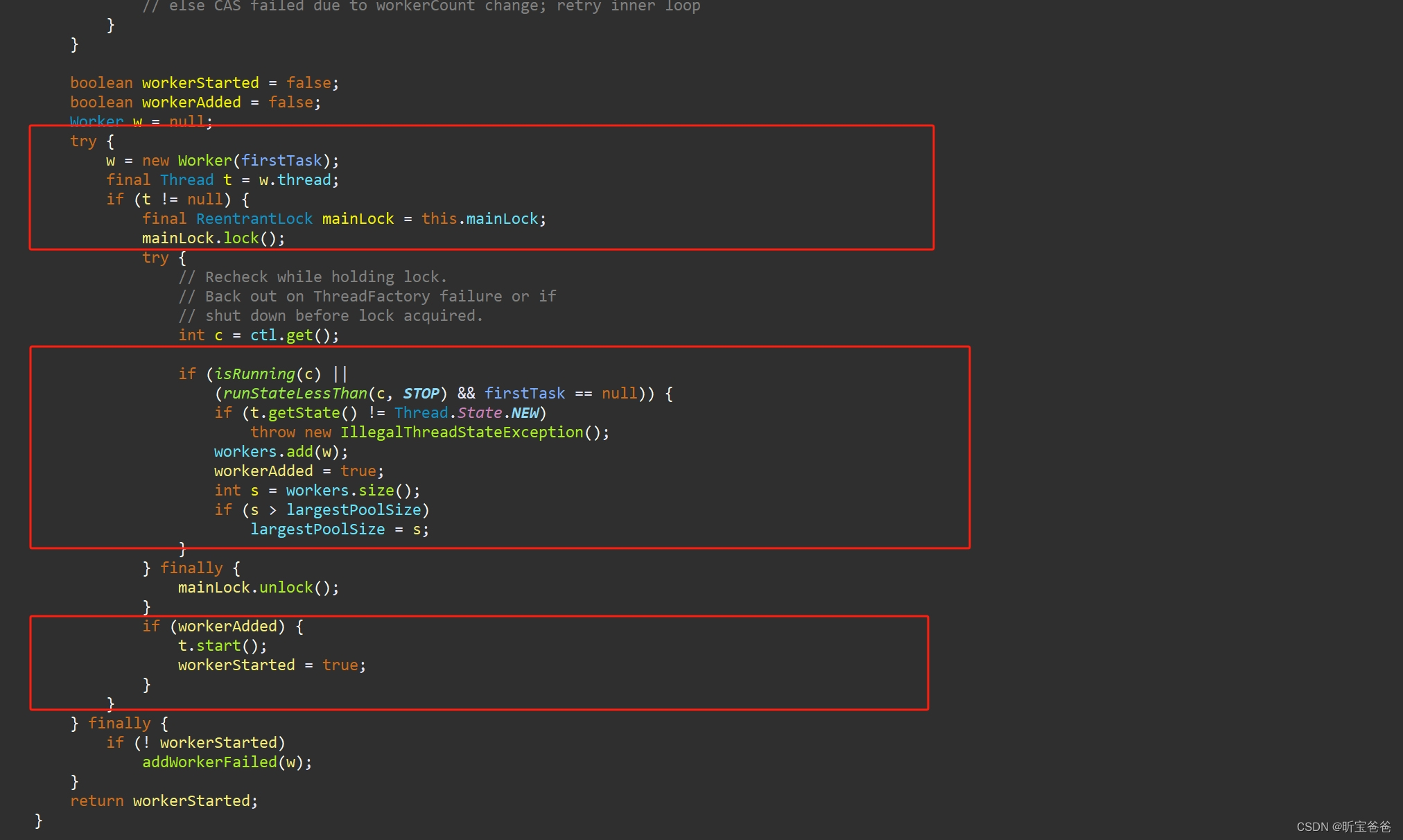Click the 'workerStarted = true;' statement
This screenshot has width=1403, height=840.
tap(272, 665)
